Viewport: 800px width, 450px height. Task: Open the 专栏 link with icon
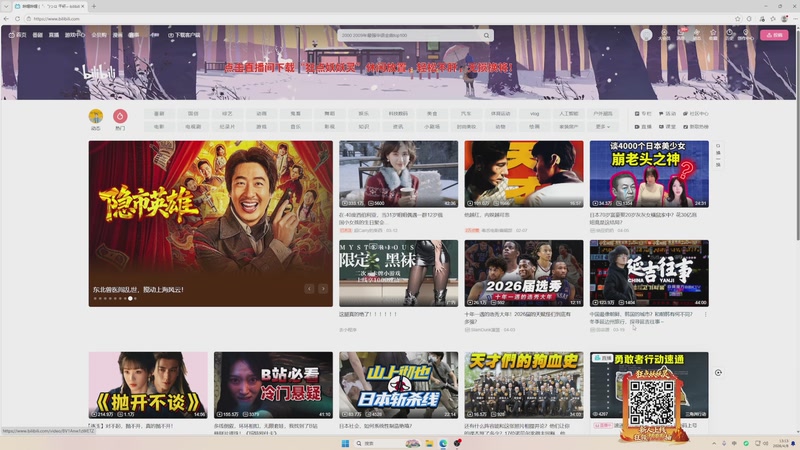pos(643,113)
